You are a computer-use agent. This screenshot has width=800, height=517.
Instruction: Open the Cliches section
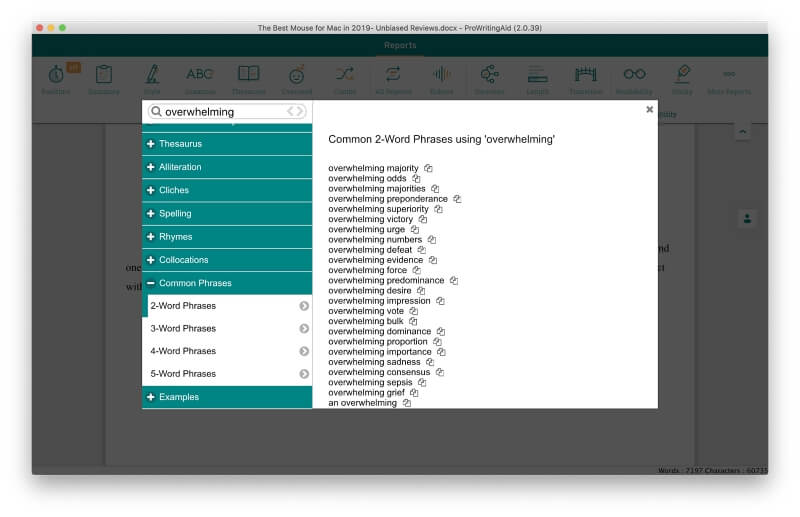tap(226, 190)
